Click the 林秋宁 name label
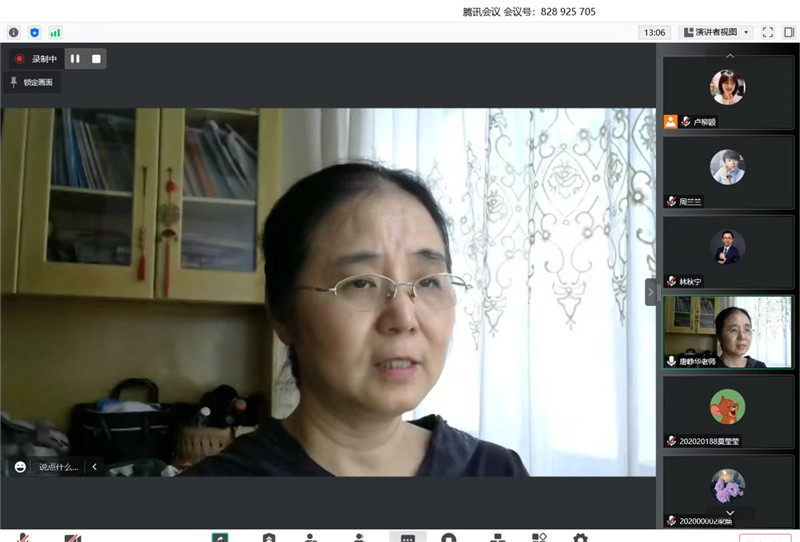 [690, 282]
